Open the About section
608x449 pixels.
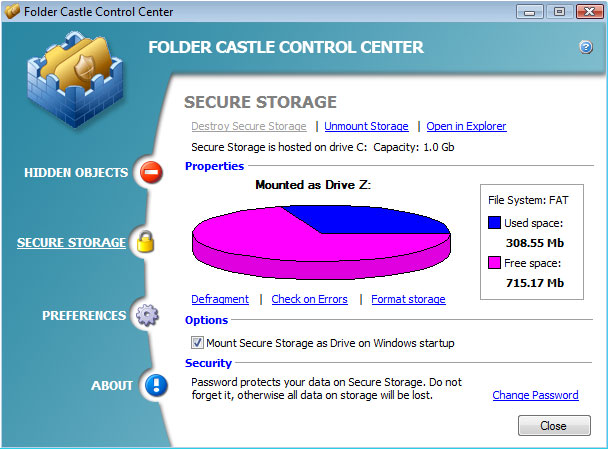[x=111, y=386]
